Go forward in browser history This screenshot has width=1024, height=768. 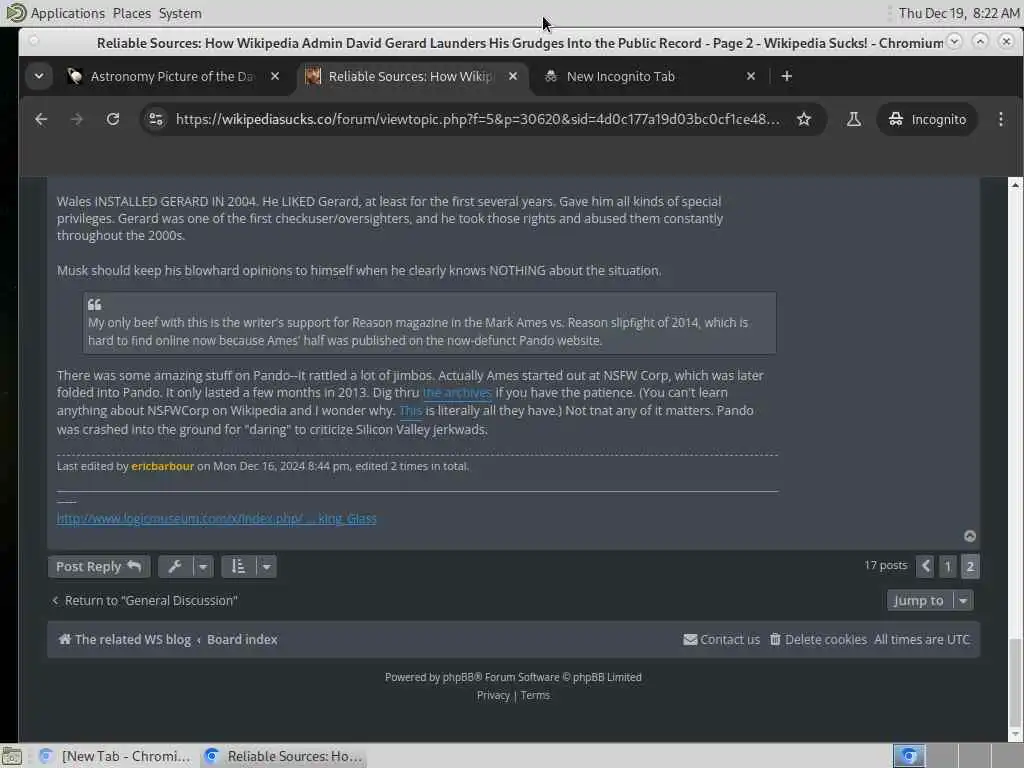pos(77,119)
